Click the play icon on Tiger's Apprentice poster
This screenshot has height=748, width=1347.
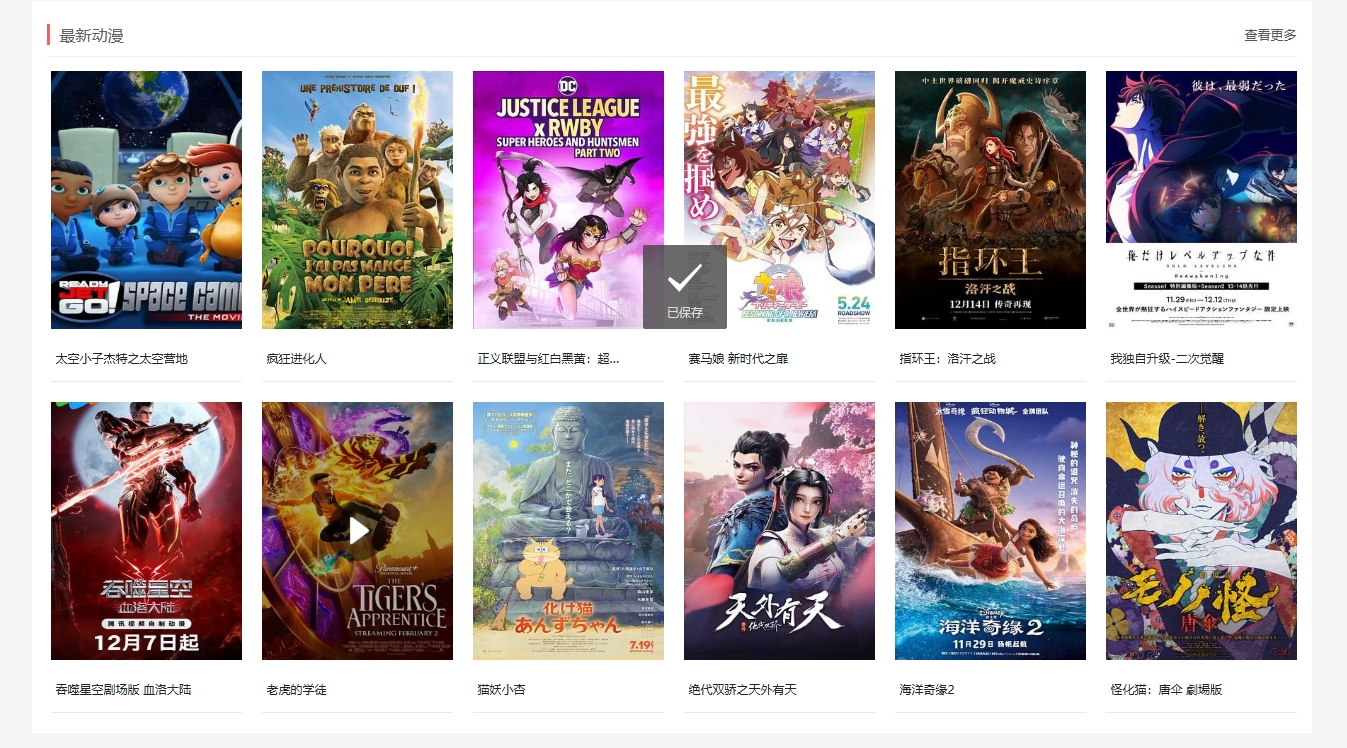pos(358,530)
